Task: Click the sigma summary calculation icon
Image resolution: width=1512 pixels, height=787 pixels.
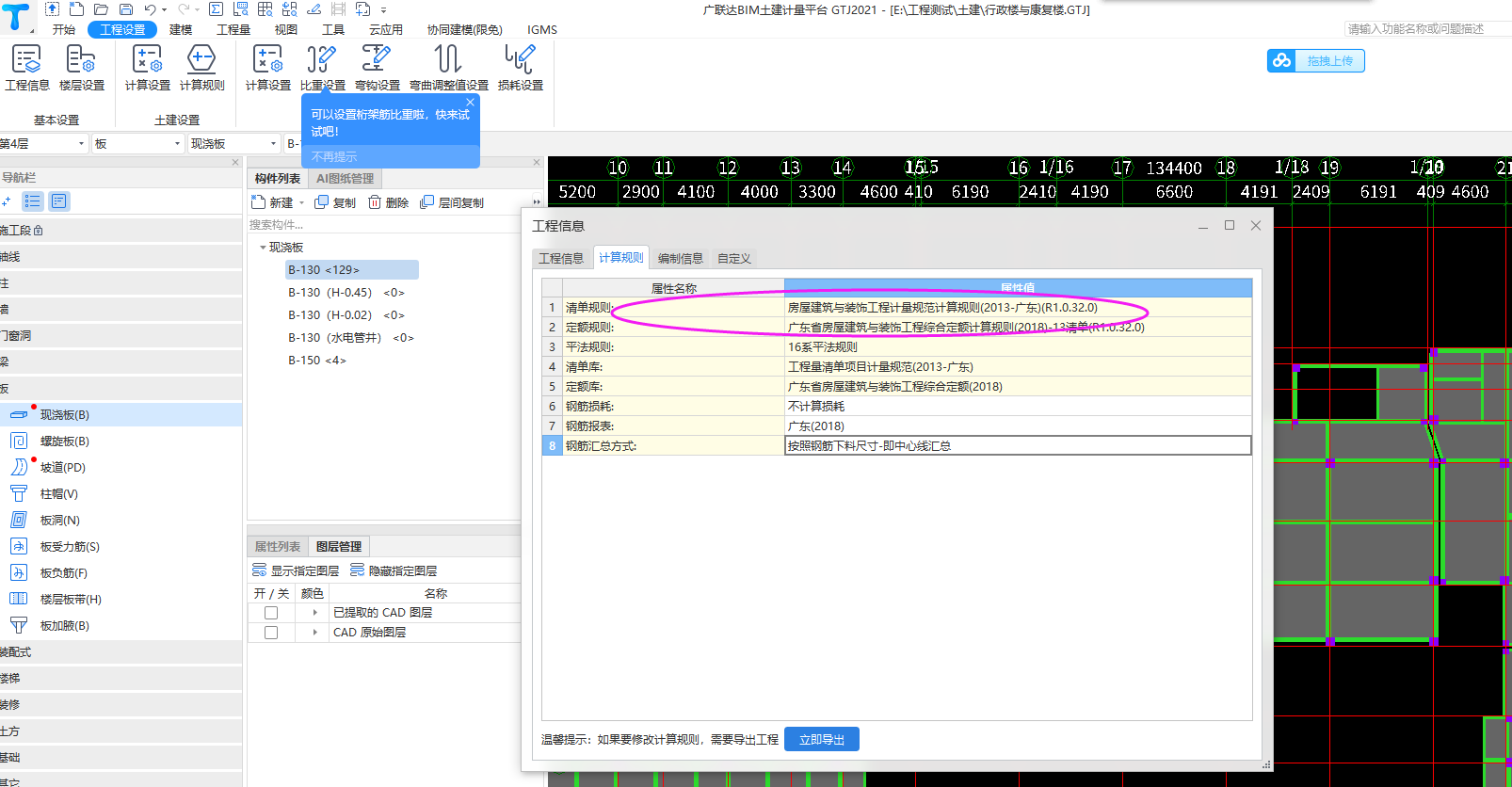Action: click(216, 9)
